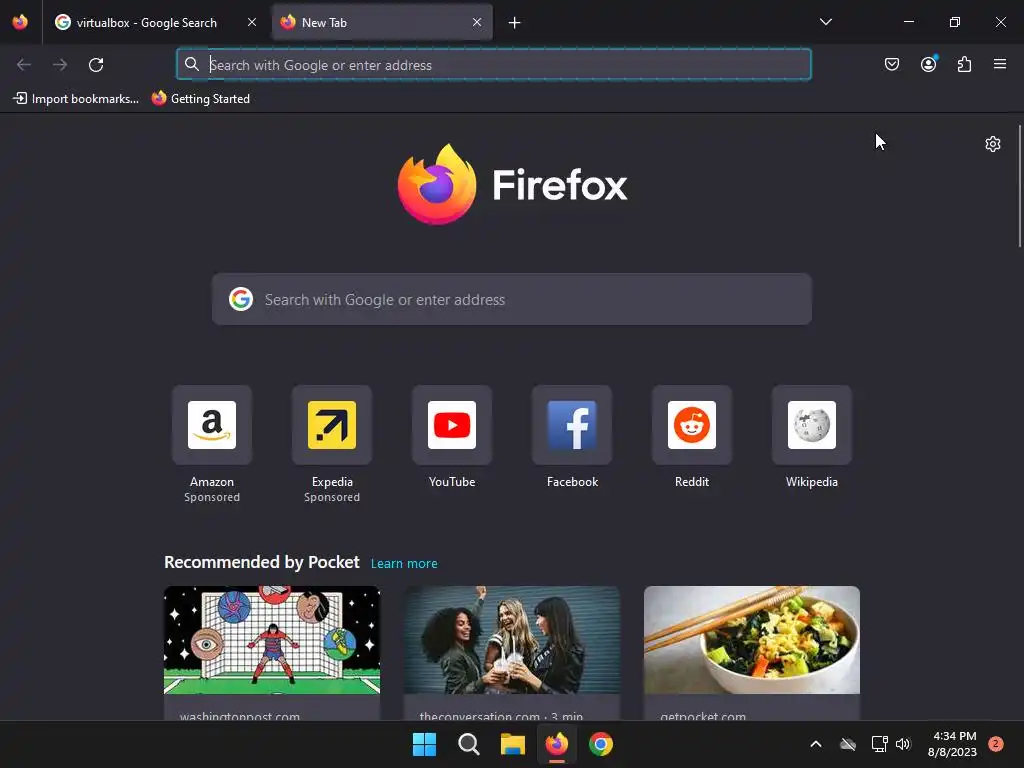Click the Firefox taskbar icon
1024x768 pixels.
click(556, 744)
